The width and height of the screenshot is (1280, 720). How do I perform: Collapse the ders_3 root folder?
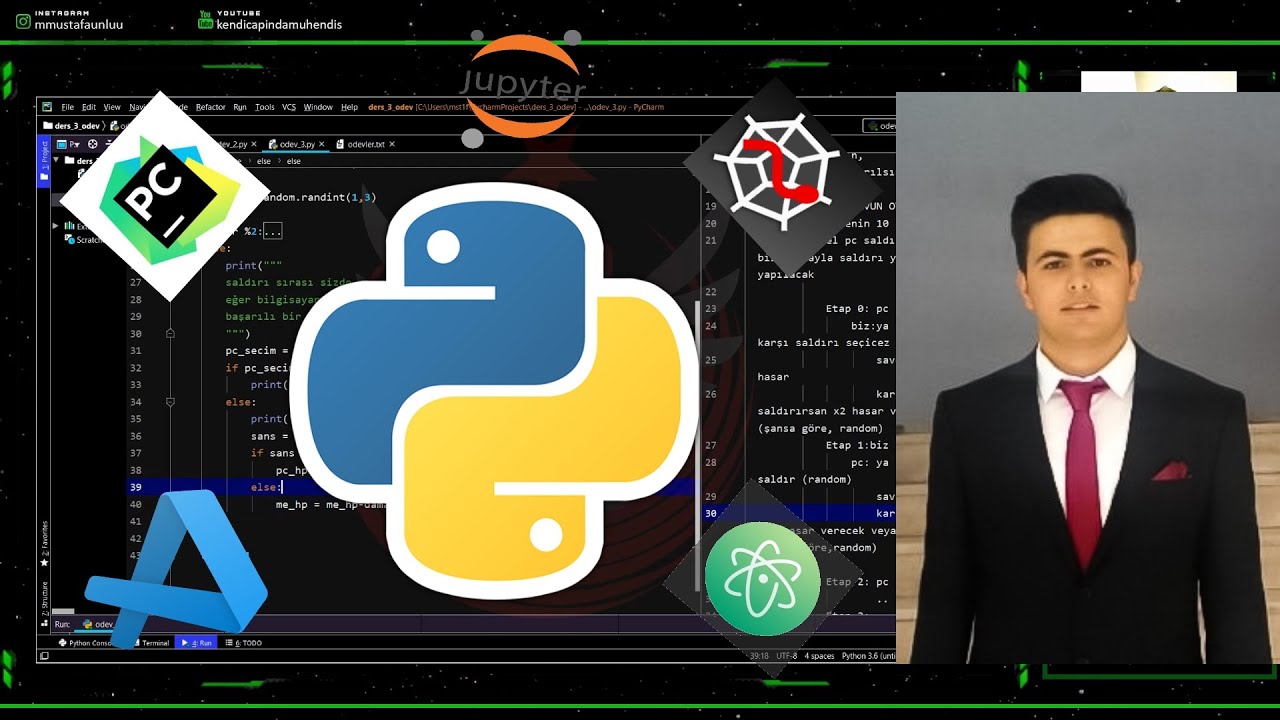57,160
